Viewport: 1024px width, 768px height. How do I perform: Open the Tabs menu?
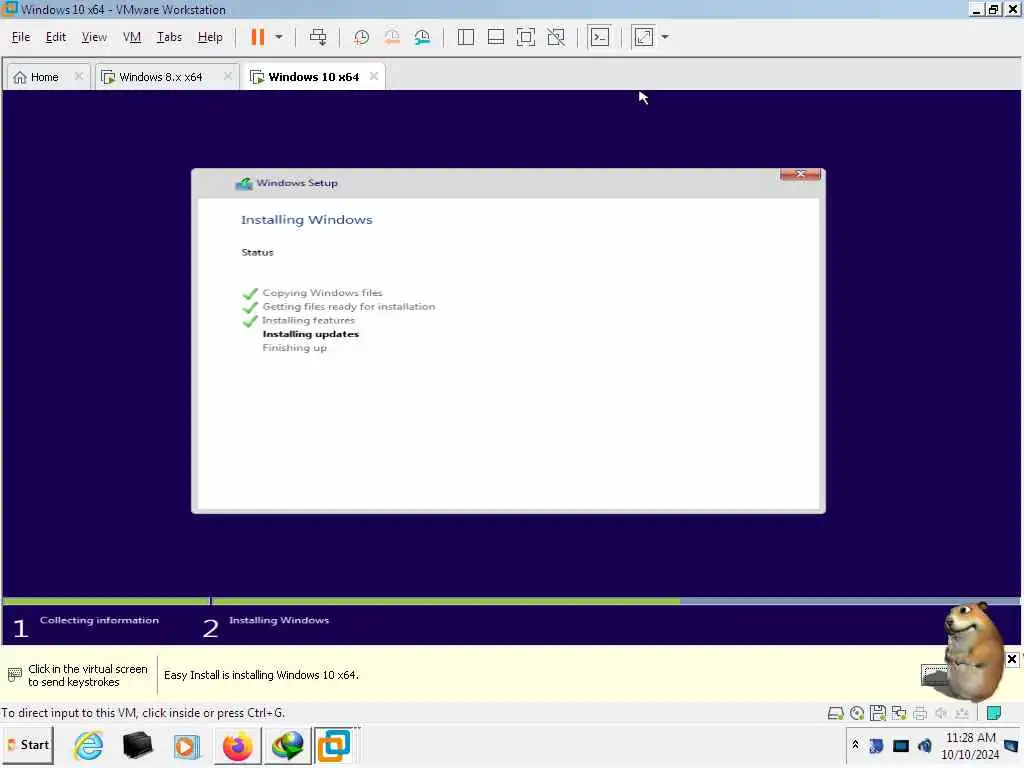(169, 37)
